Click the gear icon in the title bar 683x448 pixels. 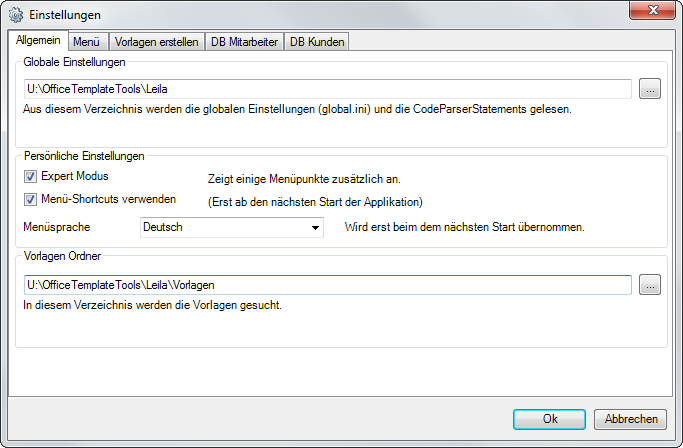pos(15,15)
